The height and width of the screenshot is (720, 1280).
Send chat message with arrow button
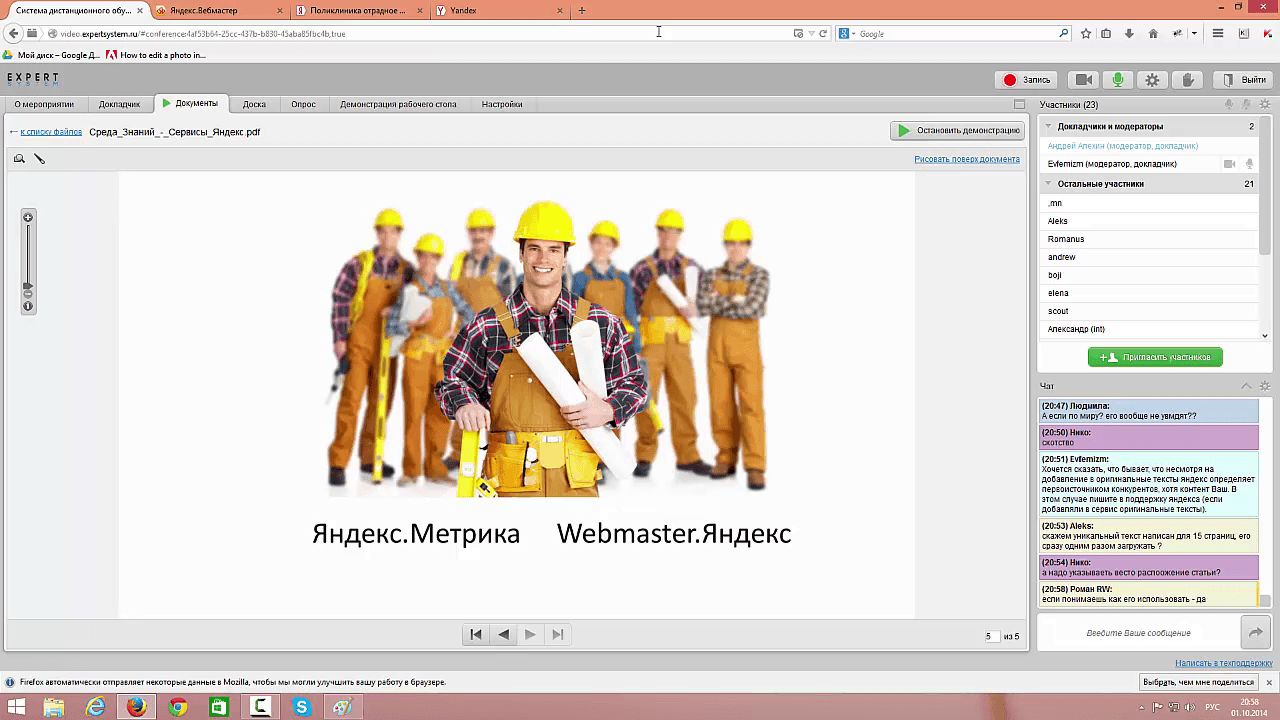(x=1255, y=633)
